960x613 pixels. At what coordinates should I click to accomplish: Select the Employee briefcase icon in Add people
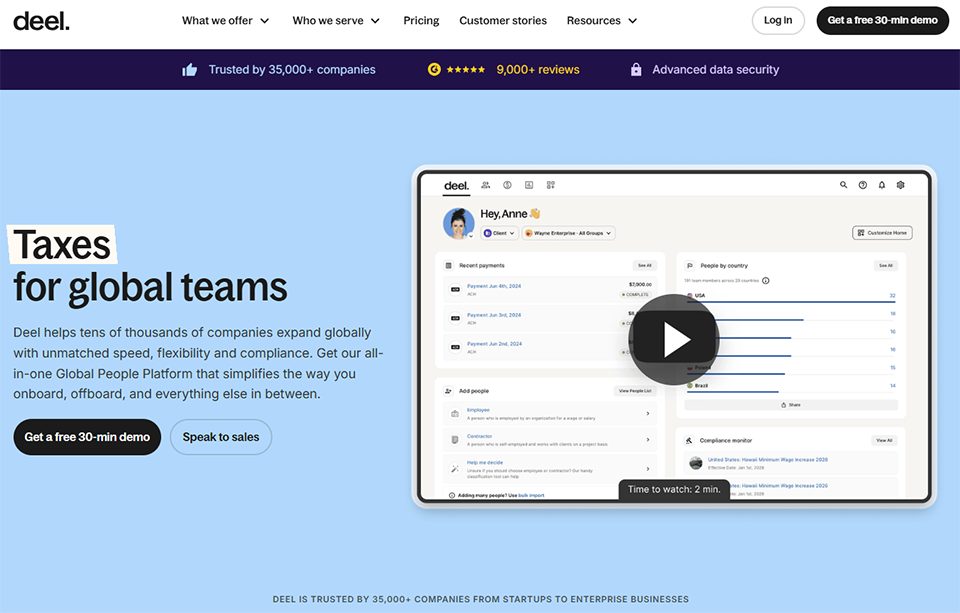tap(455, 413)
